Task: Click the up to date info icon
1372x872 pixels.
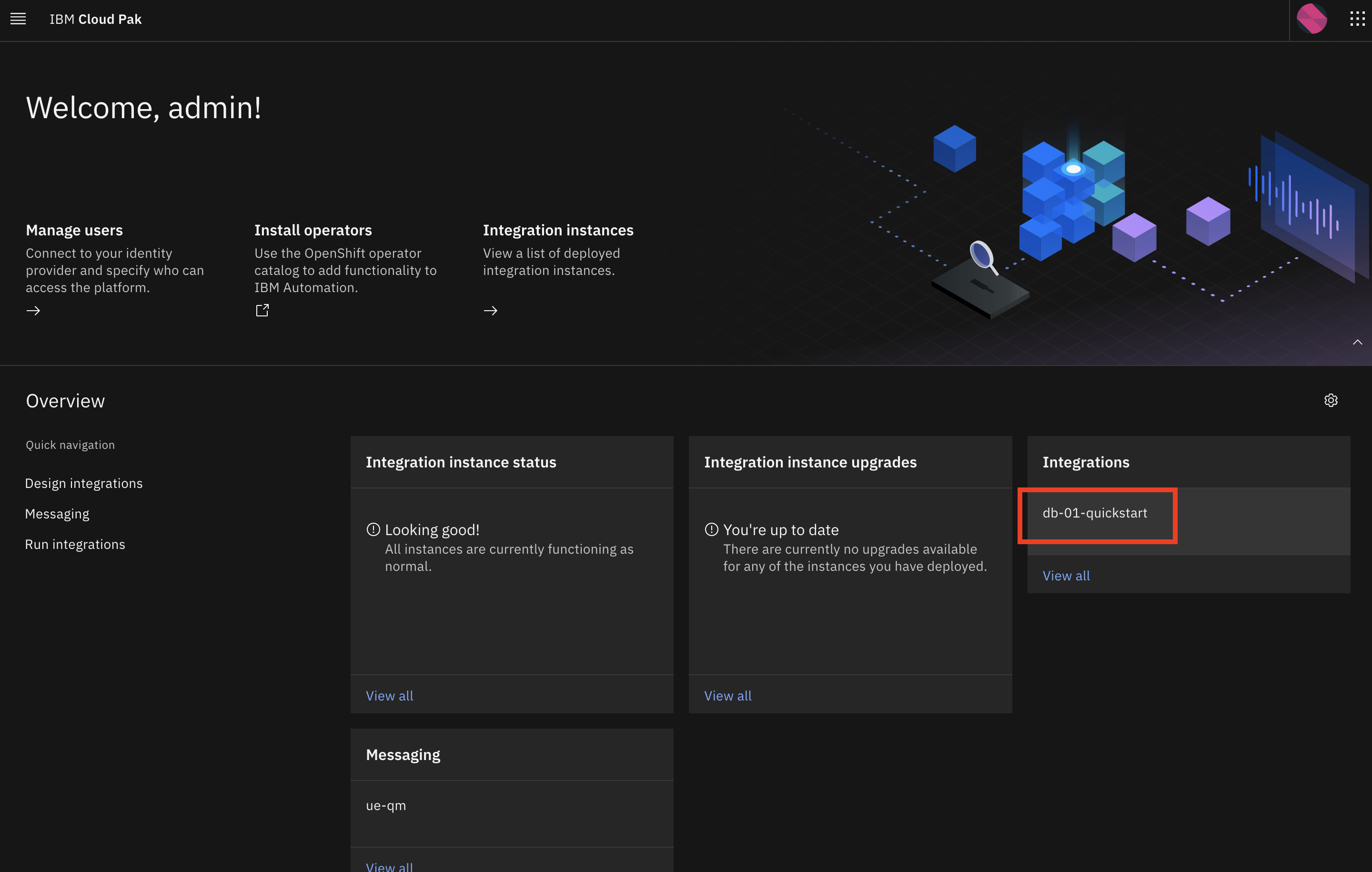Action: pos(711,529)
